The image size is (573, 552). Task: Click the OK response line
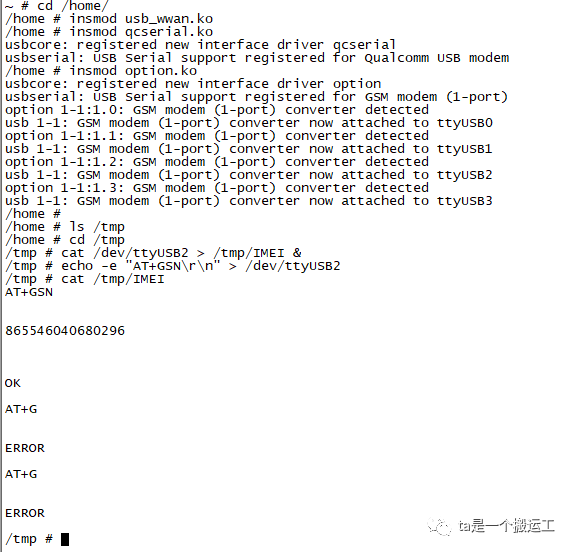[13, 383]
